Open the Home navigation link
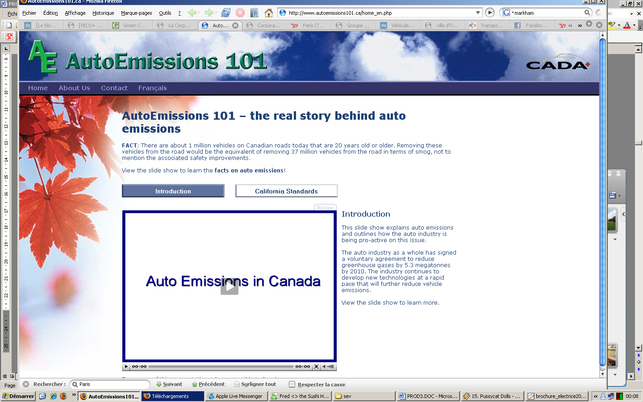Image resolution: width=643 pixels, height=402 pixels. tap(38, 88)
